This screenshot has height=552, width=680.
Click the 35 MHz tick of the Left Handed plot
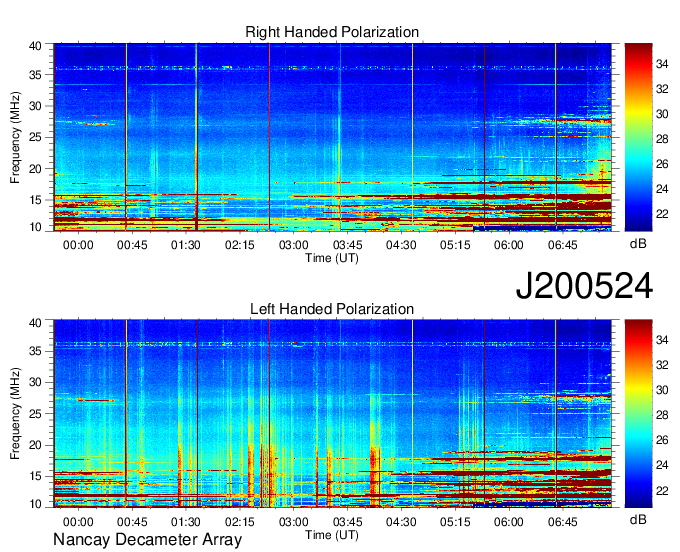point(35,351)
